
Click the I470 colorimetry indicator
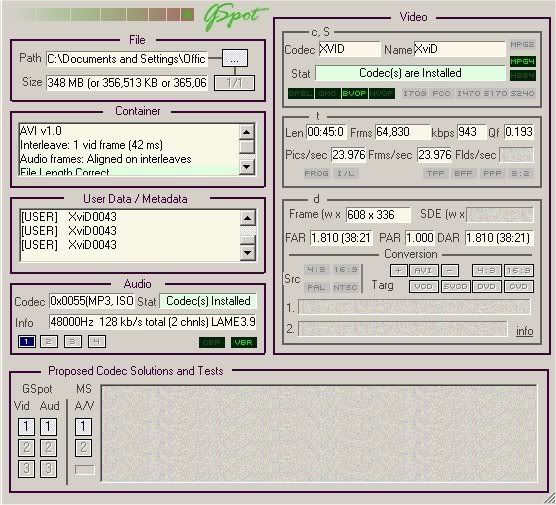pos(468,94)
